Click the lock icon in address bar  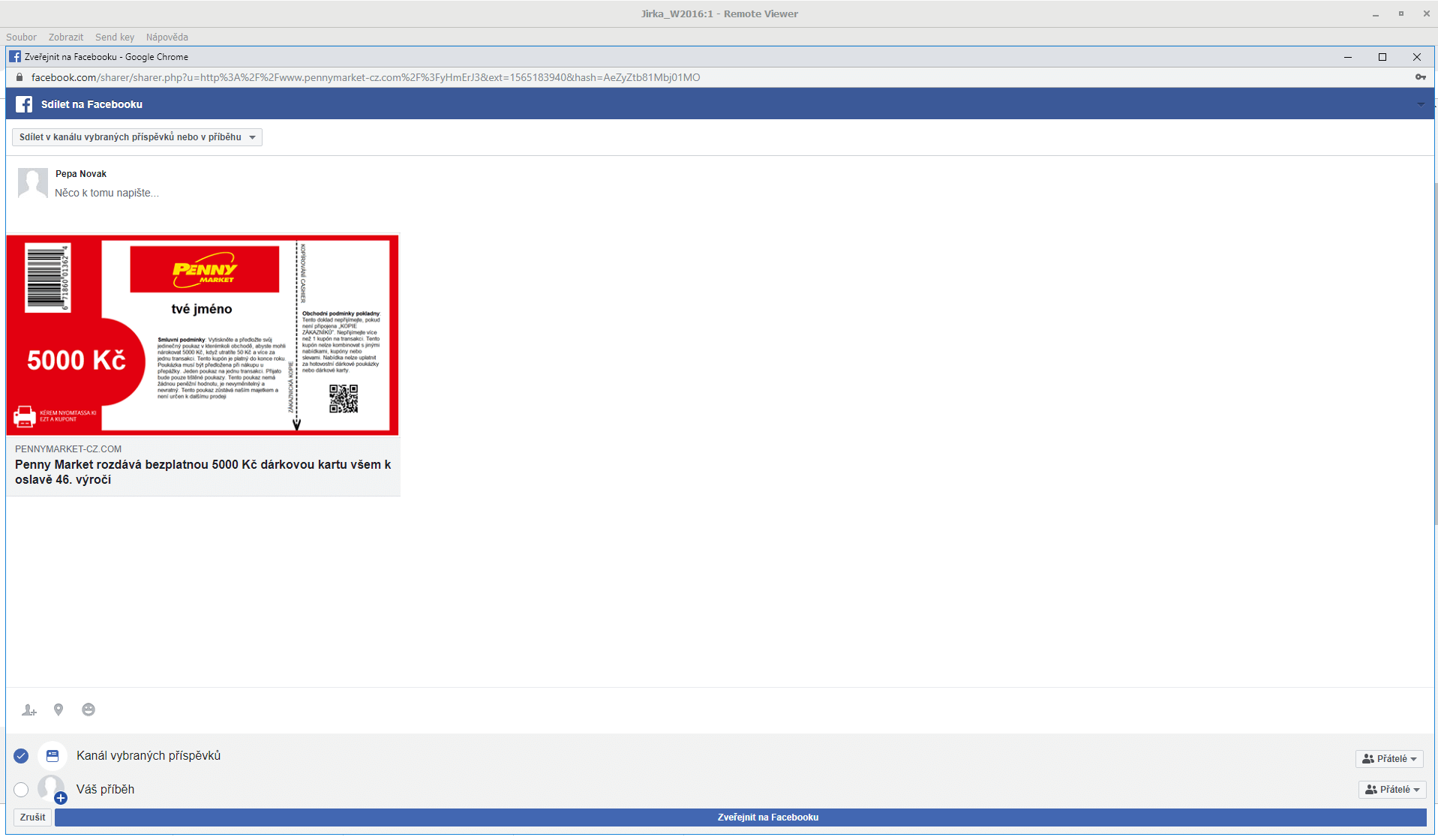tap(20, 77)
